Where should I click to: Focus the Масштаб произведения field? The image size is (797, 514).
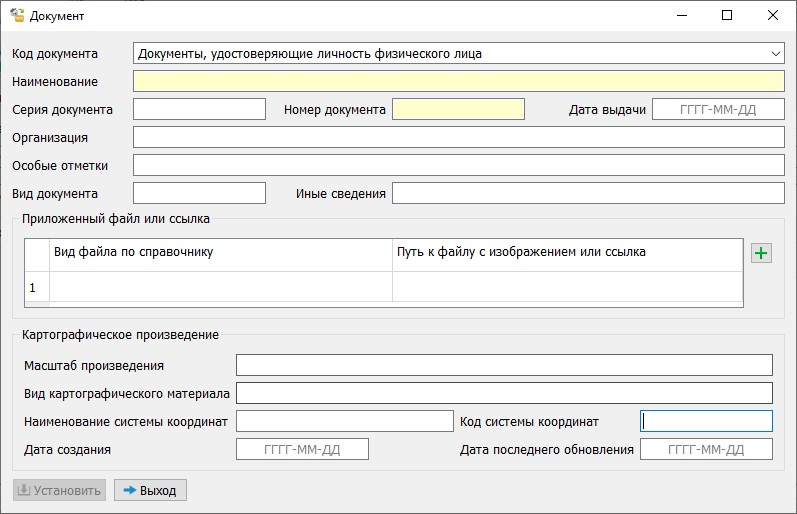(x=504, y=365)
